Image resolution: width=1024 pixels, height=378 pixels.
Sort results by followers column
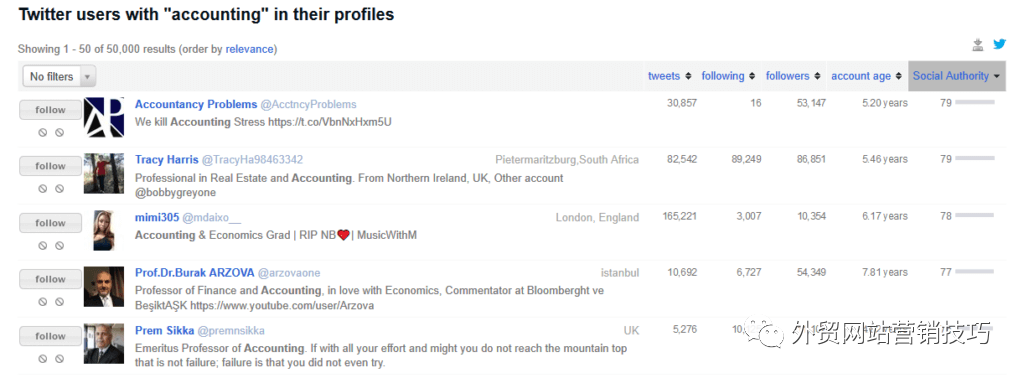click(x=793, y=76)
